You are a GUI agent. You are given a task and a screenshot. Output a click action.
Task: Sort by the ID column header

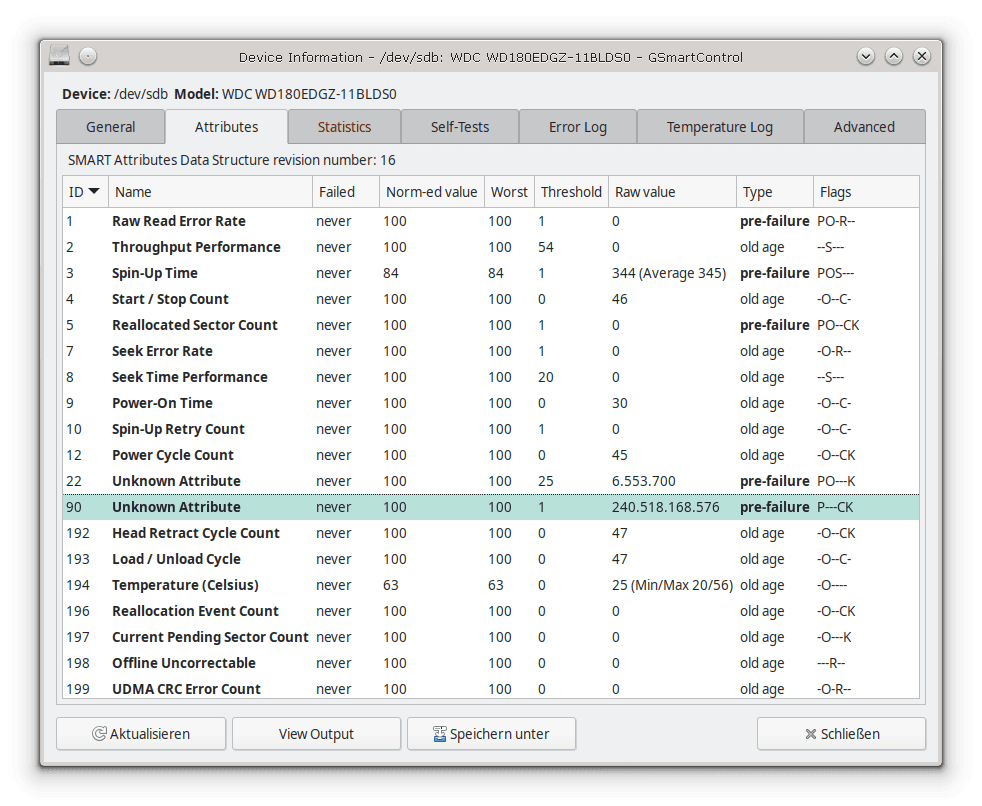(x=86, y=192)
